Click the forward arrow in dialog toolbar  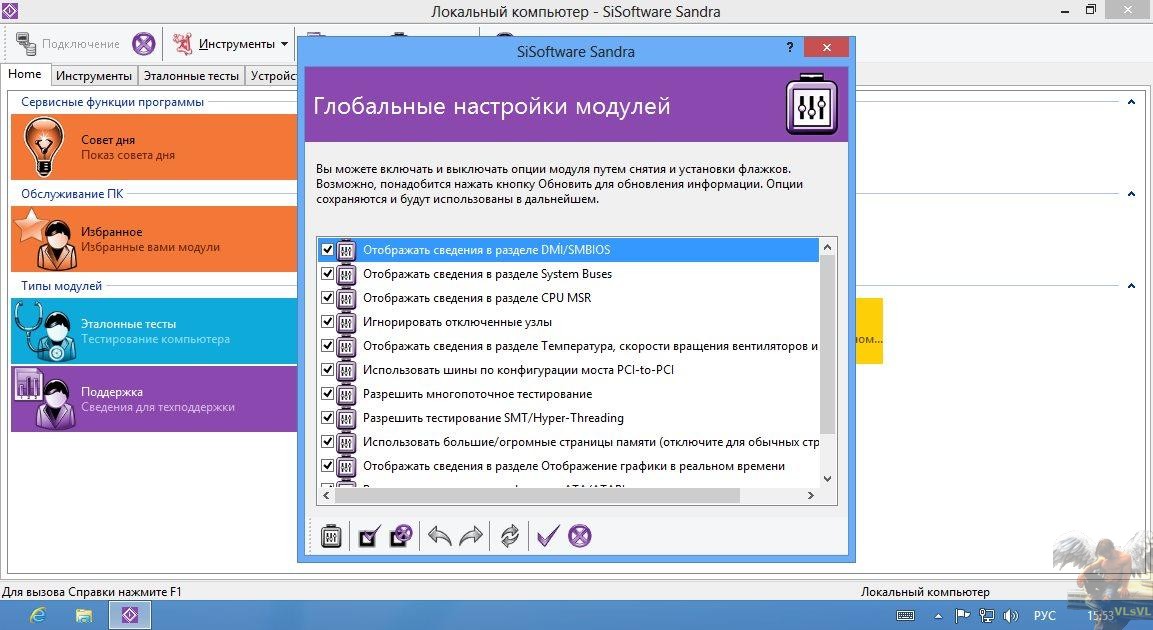pos(471,536)
